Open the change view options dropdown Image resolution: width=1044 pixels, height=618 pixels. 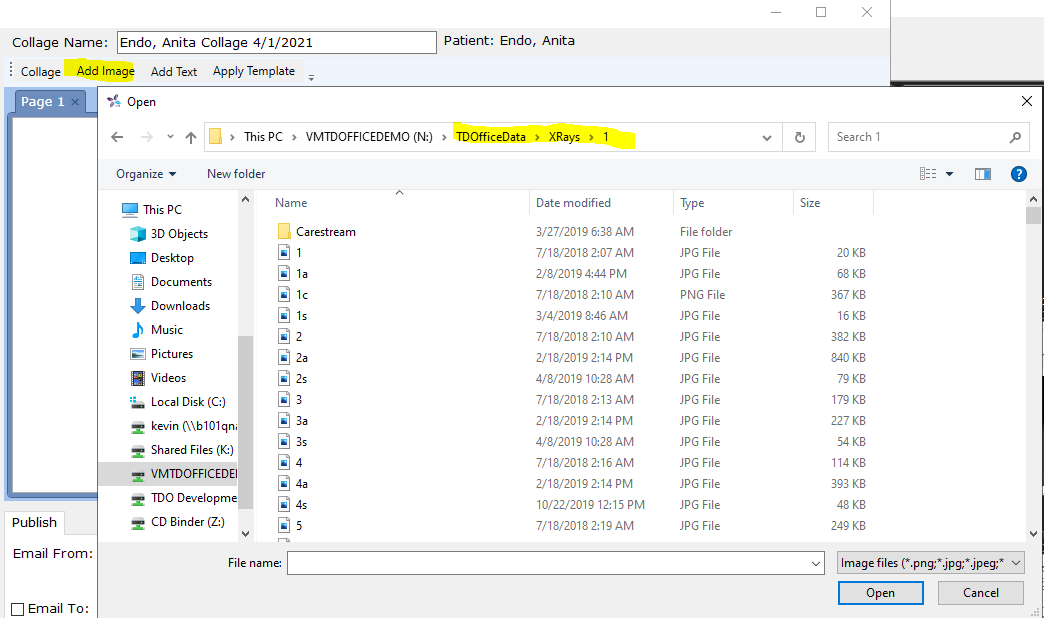[x=949, y=174]
